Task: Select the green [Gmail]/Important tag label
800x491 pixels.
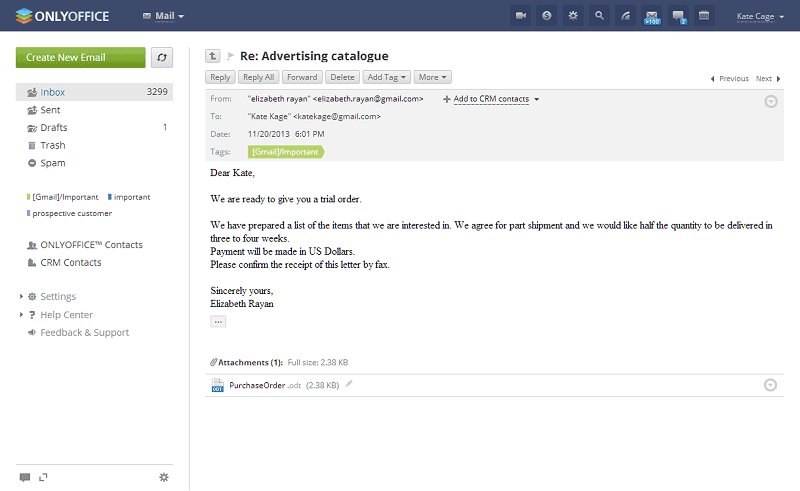Action: [x=286, y=152]
